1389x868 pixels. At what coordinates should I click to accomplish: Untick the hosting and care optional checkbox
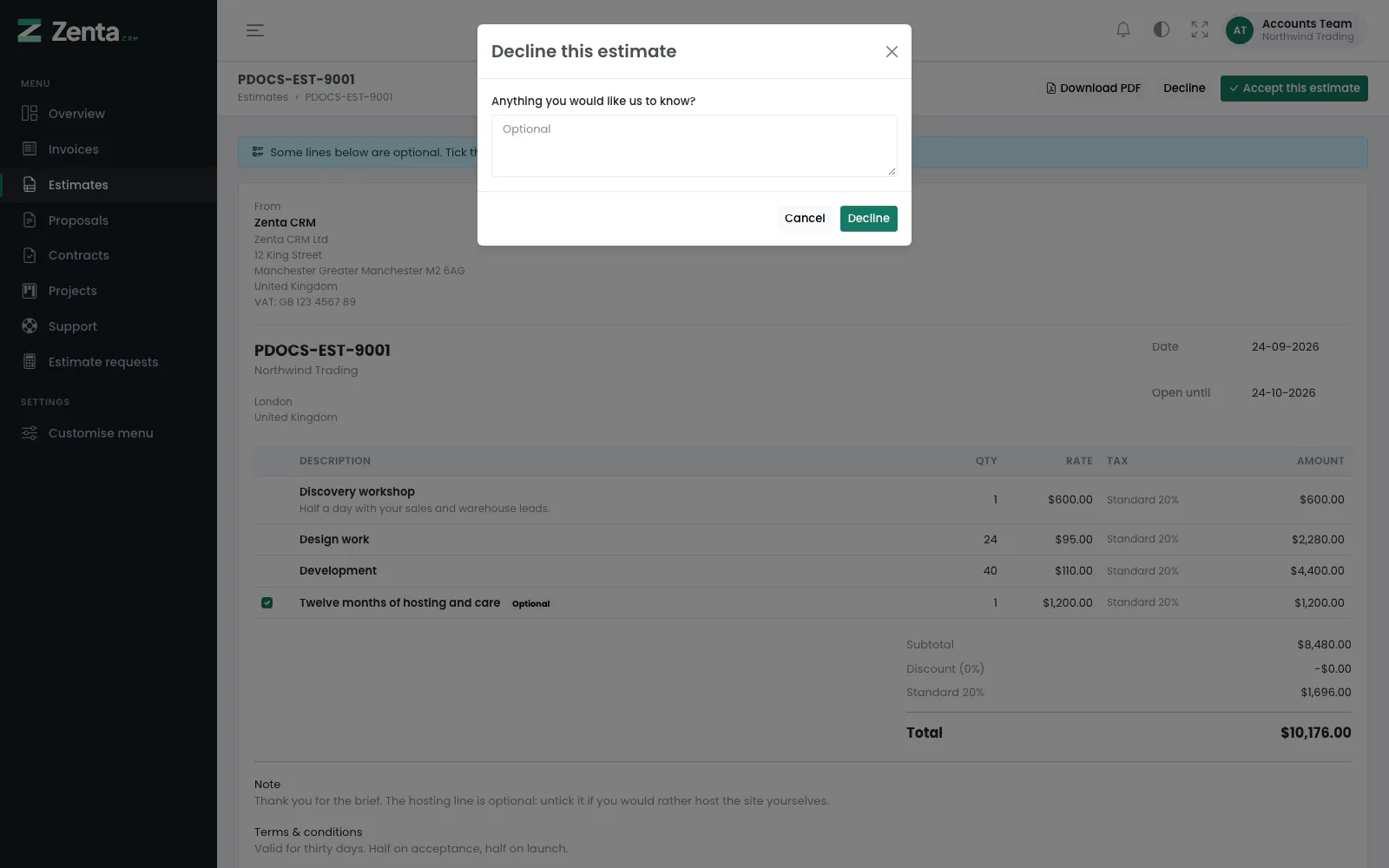pos(267,602)
